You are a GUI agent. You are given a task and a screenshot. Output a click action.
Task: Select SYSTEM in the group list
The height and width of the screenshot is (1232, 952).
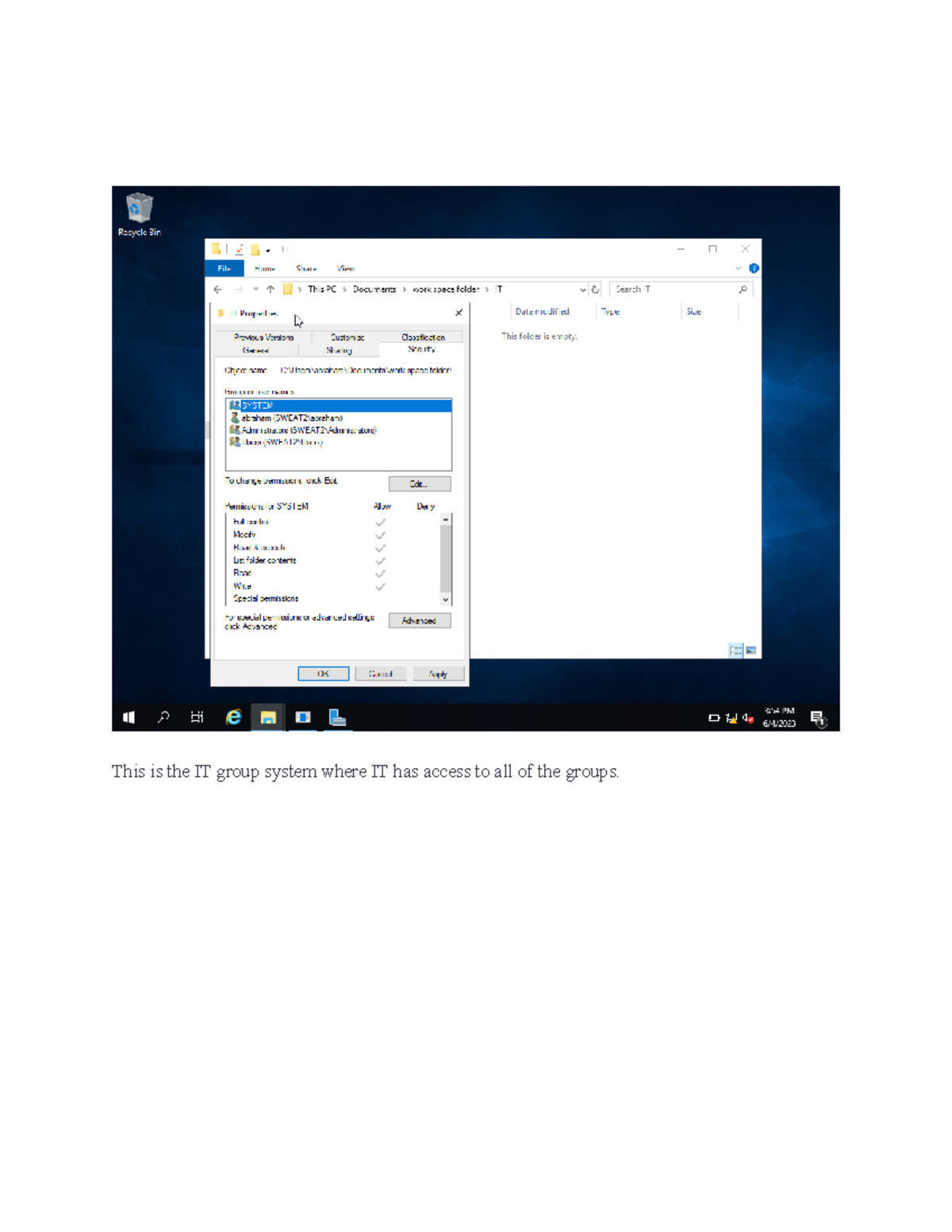[339, 405]
